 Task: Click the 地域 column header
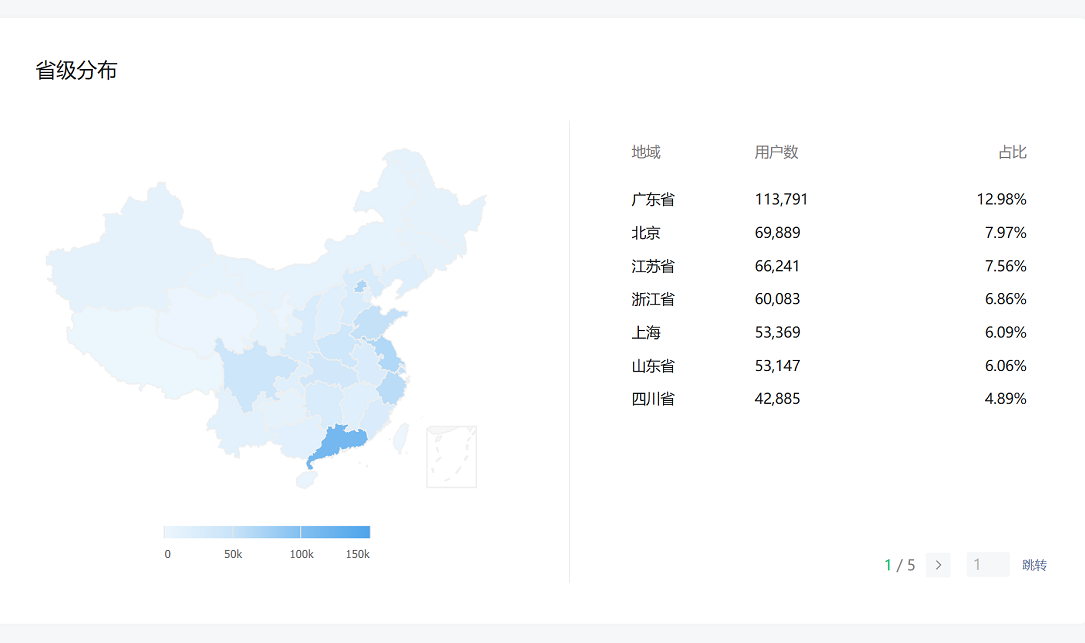point(646,152)
